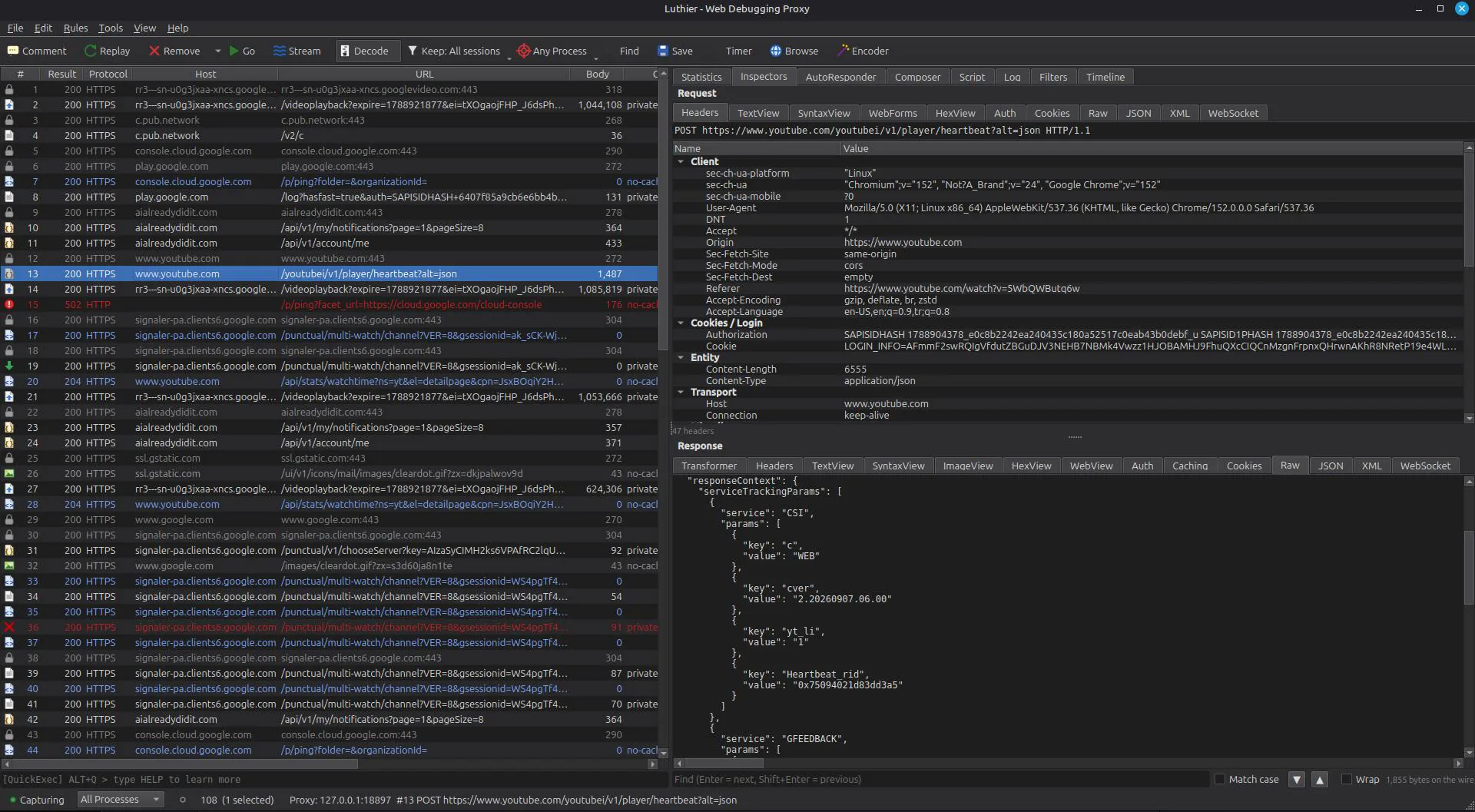Select the response Caching tab
This screenshot has height=812, width=1475.
(x=1190, y=466)
